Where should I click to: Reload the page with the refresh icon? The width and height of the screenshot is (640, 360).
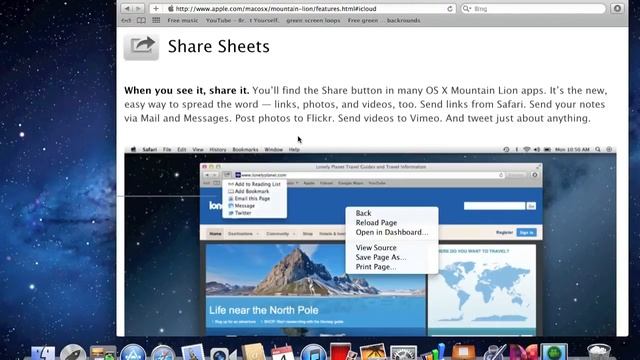(x=450, y=9)
